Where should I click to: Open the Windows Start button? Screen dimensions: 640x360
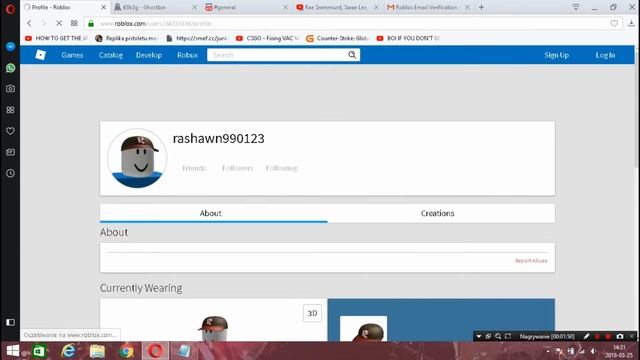click(13, 351)
